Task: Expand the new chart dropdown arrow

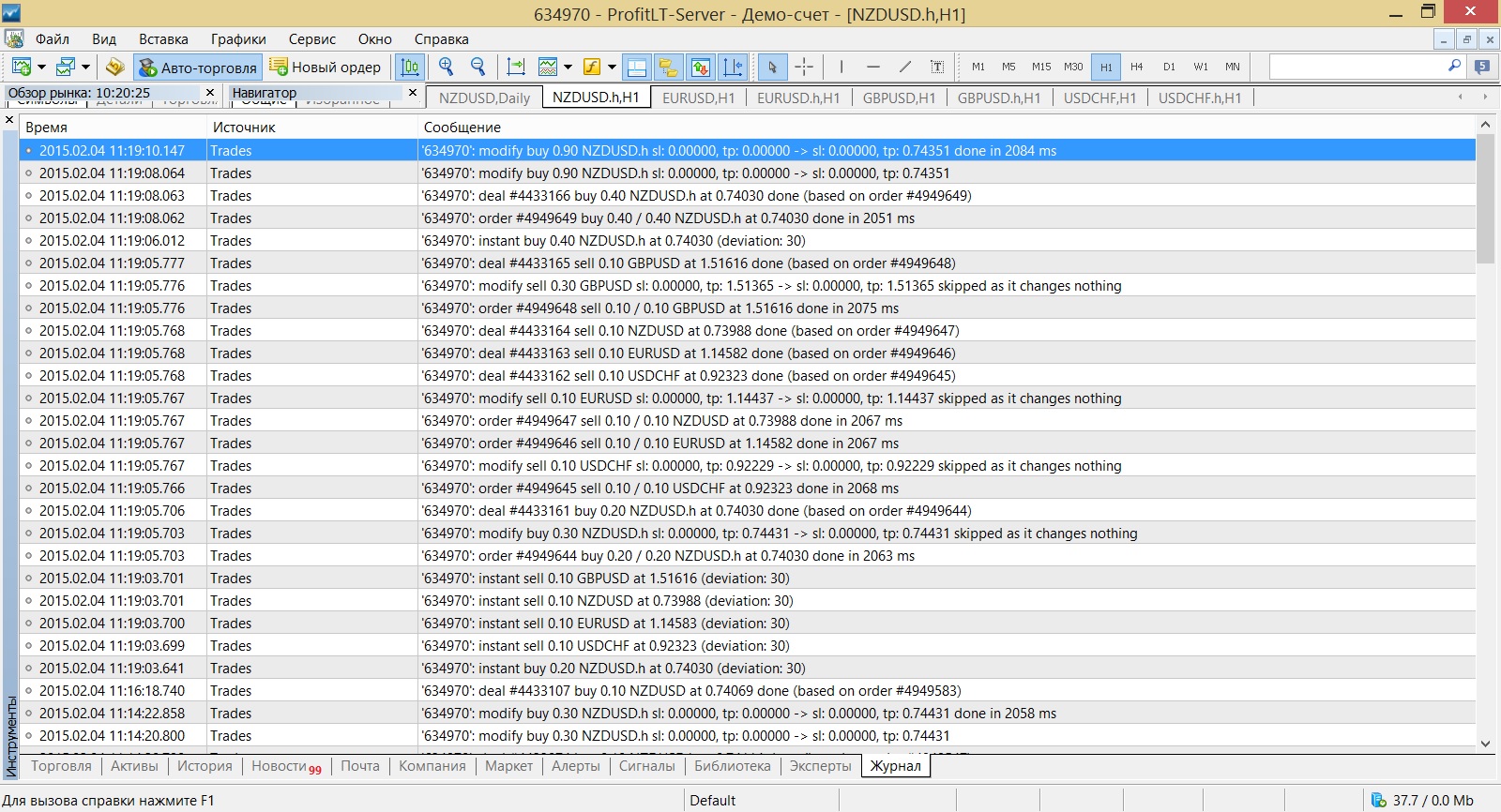Action: coord(41,67)
